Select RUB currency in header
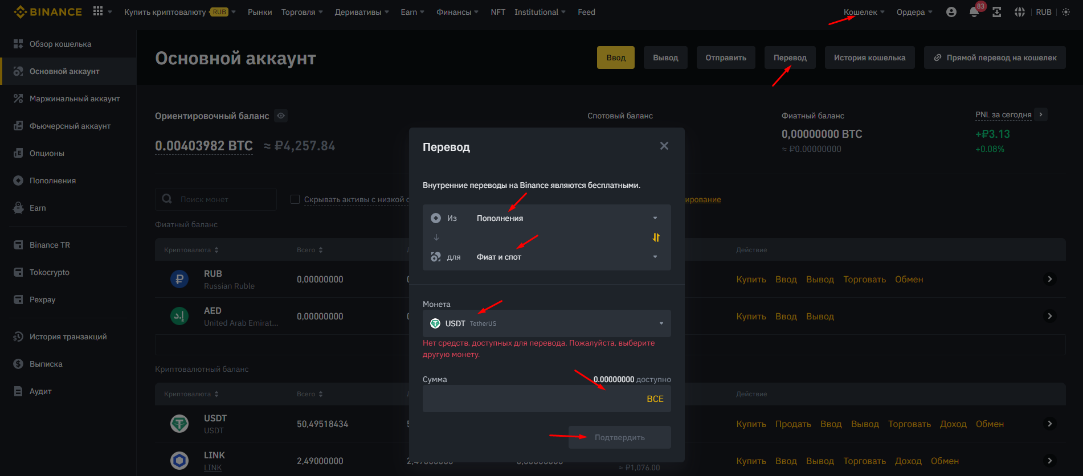Screen dimensions: 1083x476 click(x=1043, y=12)
